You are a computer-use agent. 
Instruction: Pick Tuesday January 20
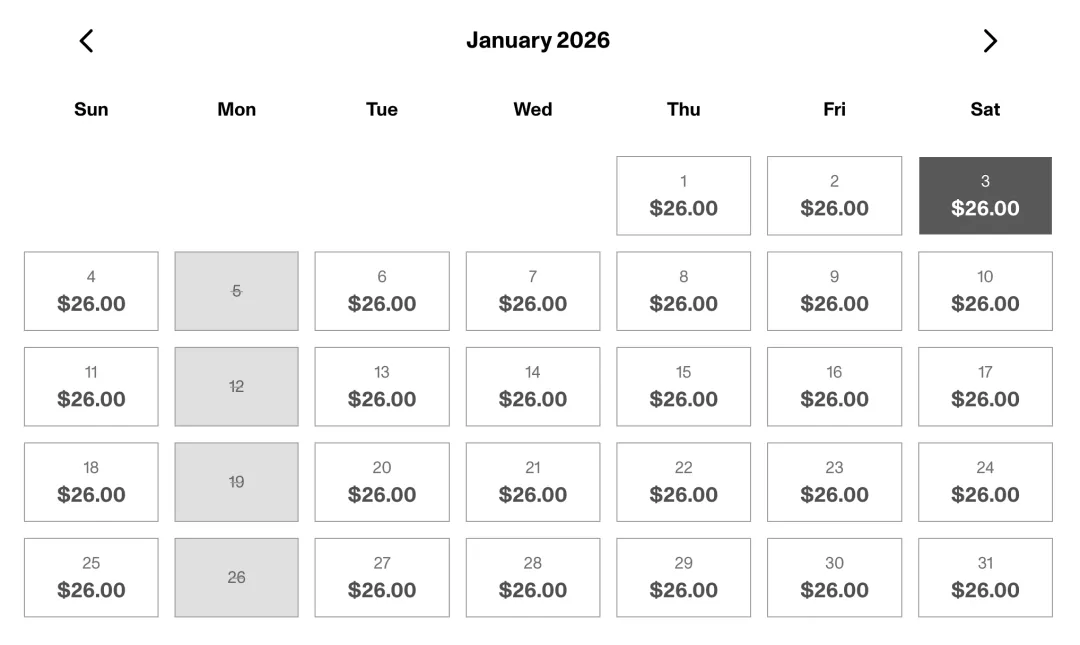[x=382, y=482]
